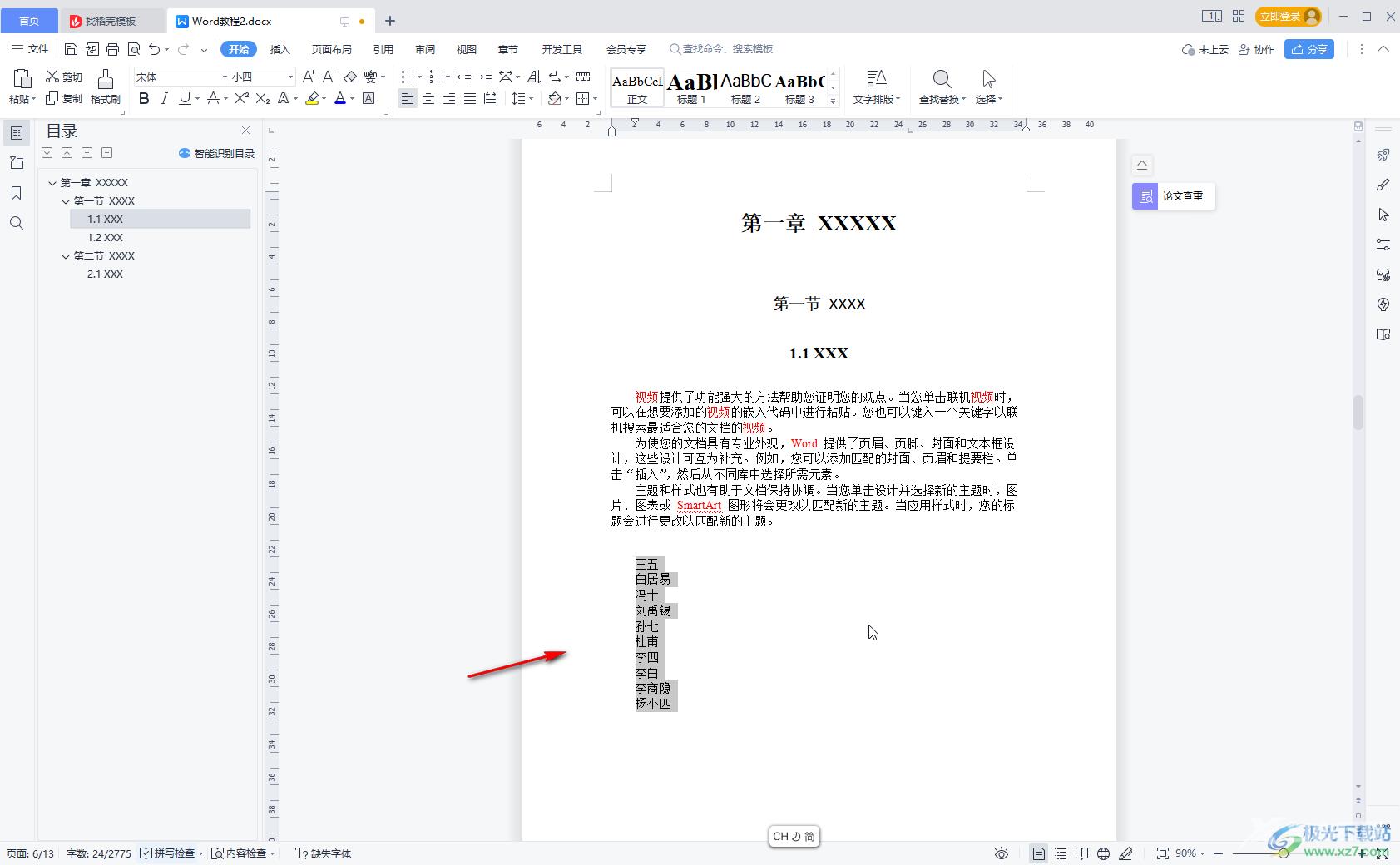This screenshot has height=865, width=1400.
Task: Toggle Center paragraph alignment
Action: pos(428,98)
